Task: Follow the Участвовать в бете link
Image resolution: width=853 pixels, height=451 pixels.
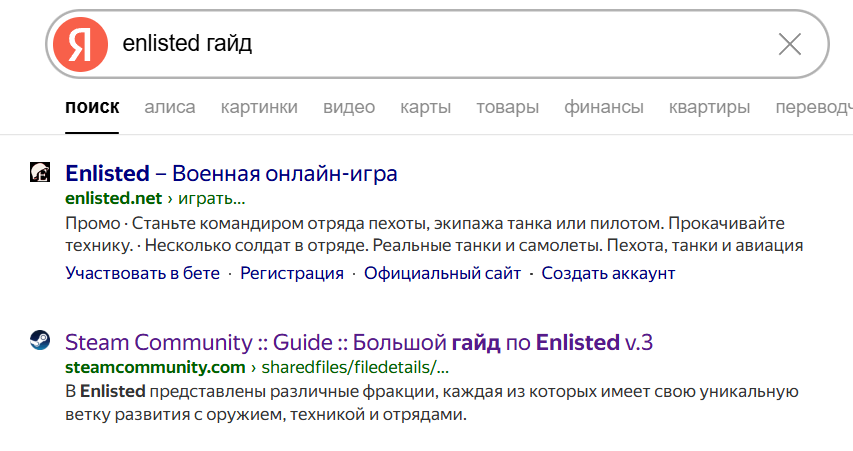Action: 142,273
